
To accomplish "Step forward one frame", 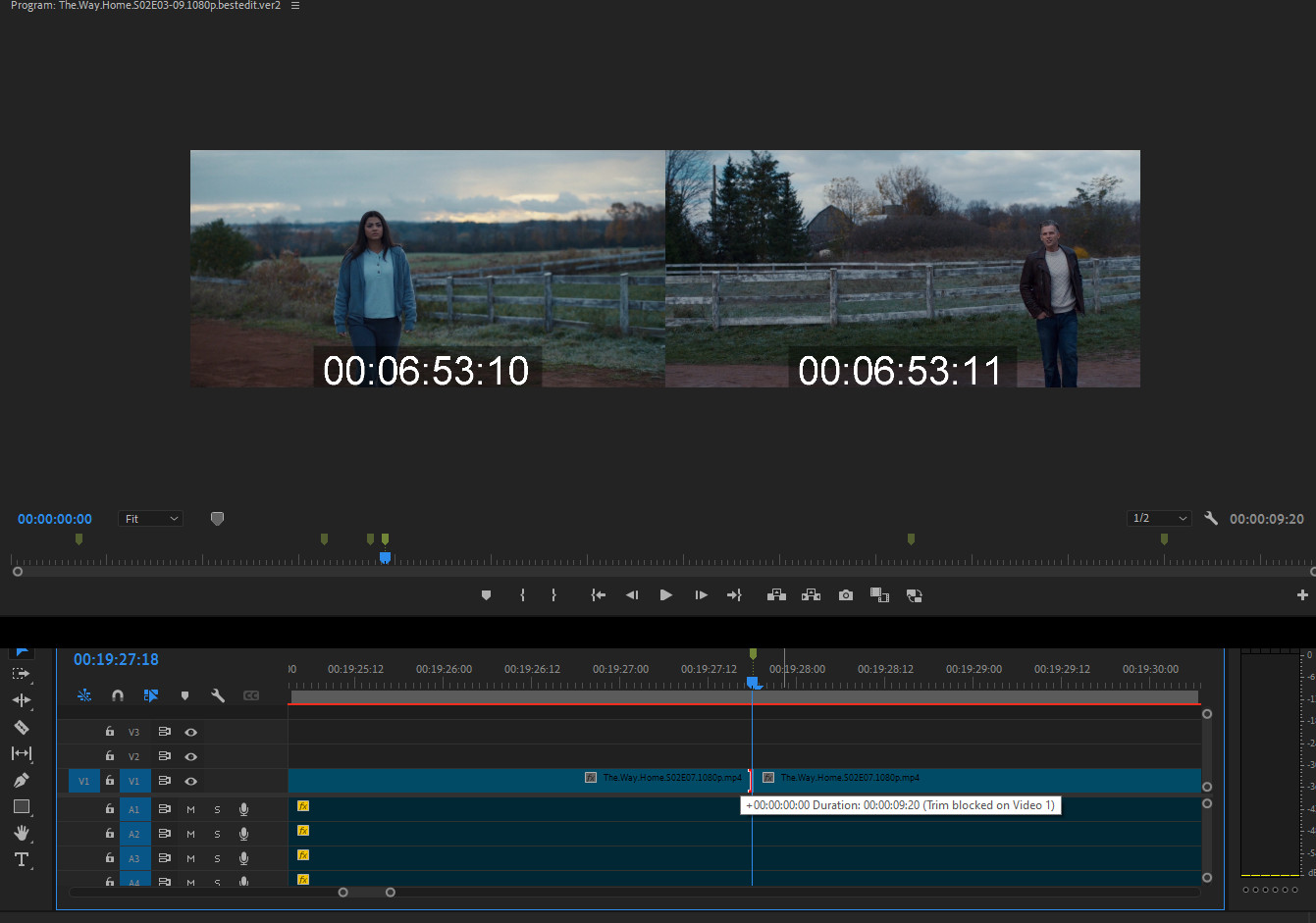I will tap(701, 595).
